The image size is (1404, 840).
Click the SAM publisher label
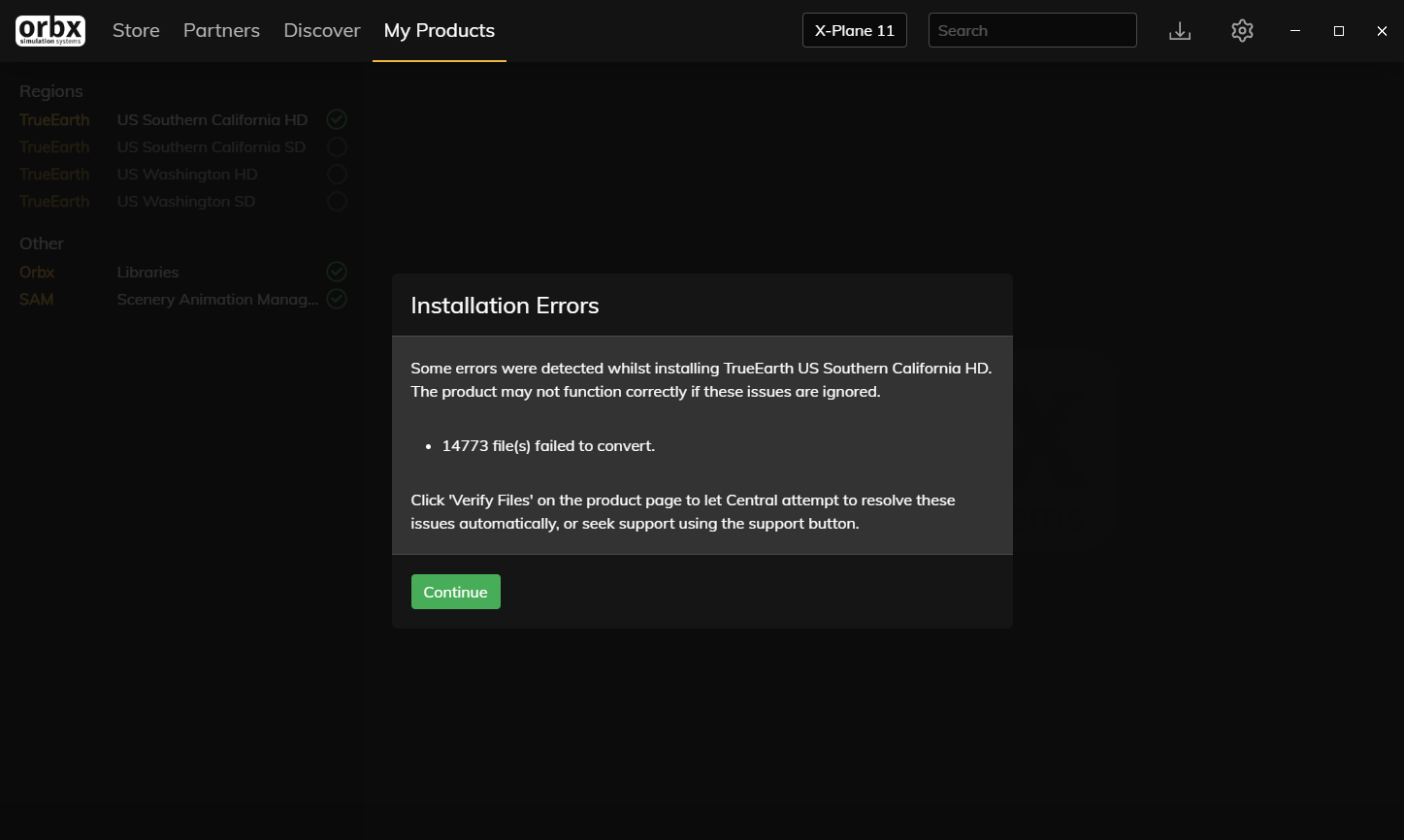click(36, 299)
